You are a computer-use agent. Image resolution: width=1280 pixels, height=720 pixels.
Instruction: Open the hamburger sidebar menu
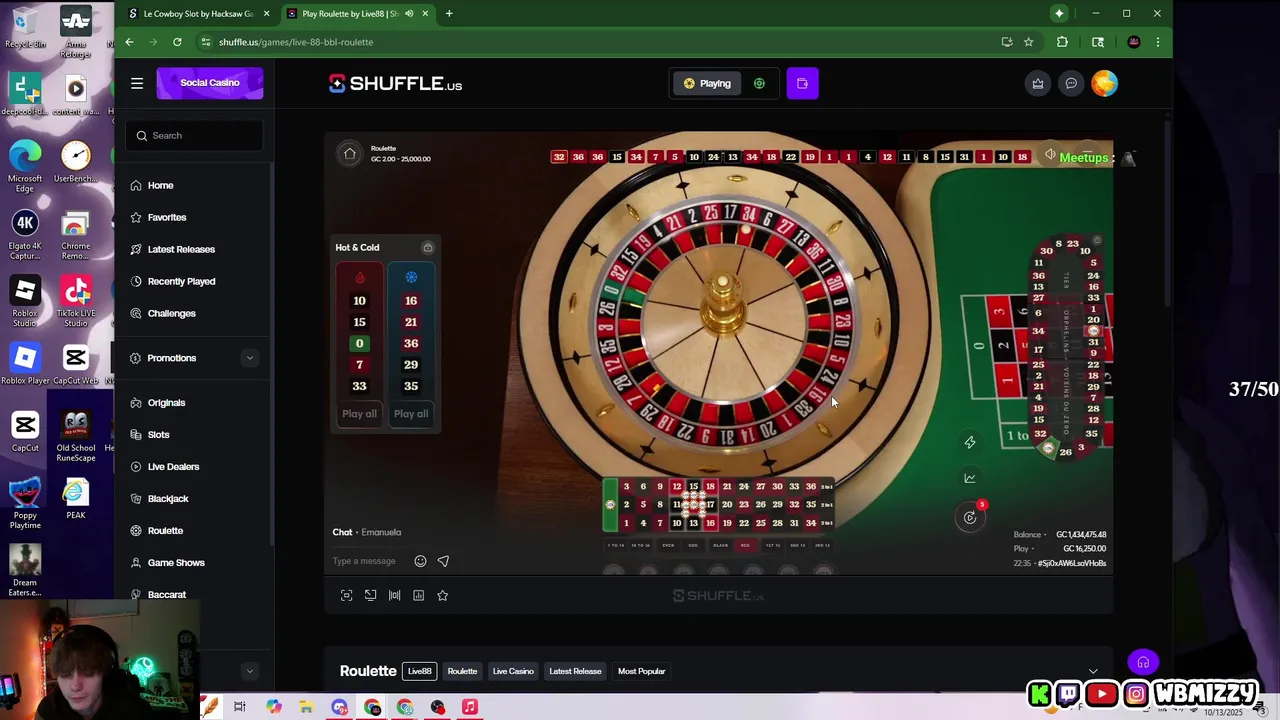pos(137,83)
